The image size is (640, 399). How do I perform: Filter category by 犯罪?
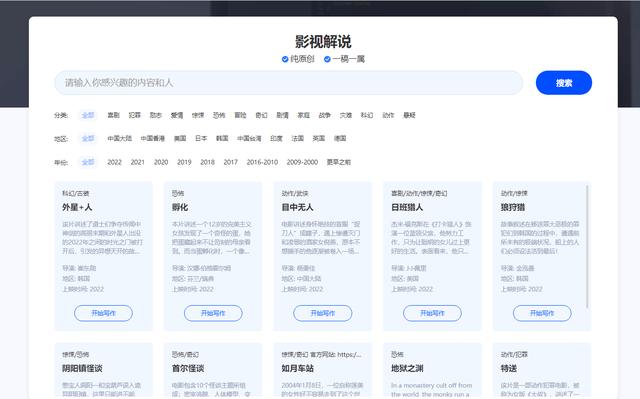pos(135,115)
